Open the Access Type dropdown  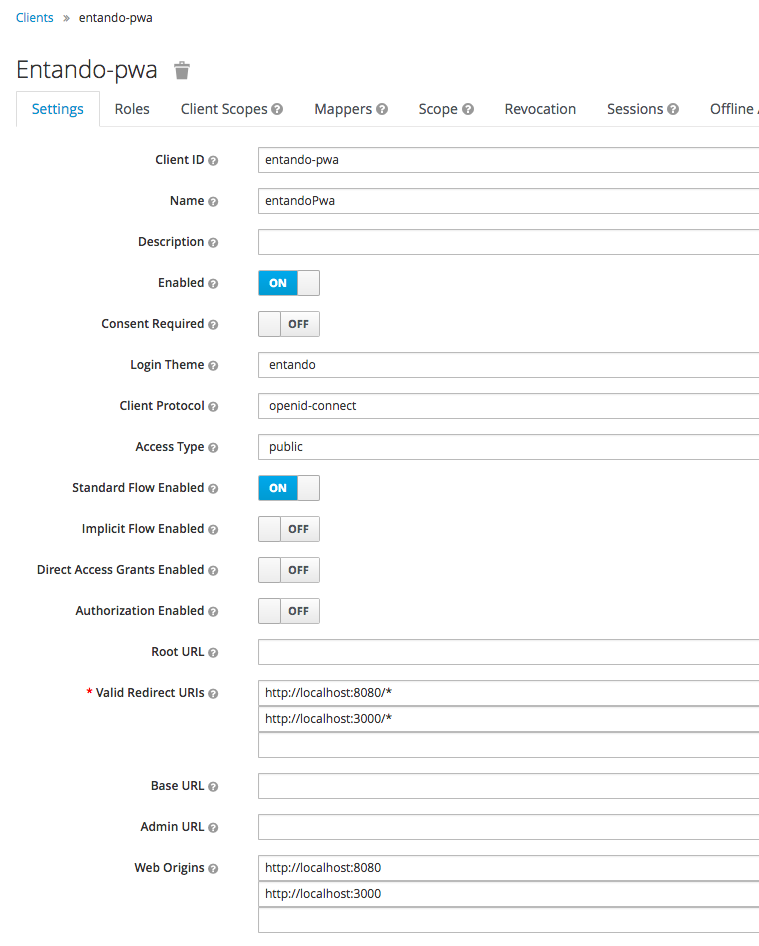509,447
